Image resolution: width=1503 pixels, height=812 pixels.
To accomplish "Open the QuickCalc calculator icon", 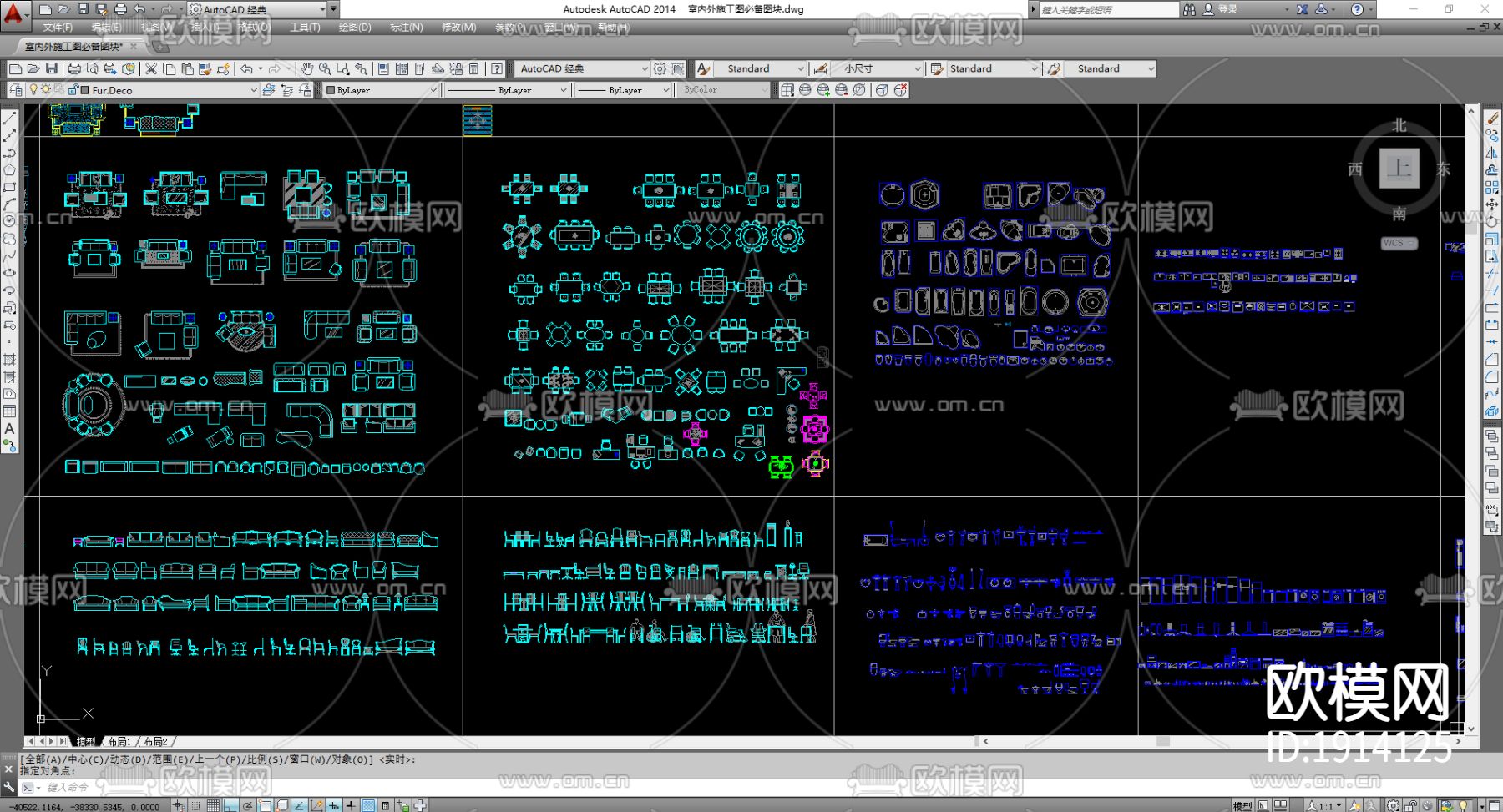I will pyautogui.click(x=474, y=68).
